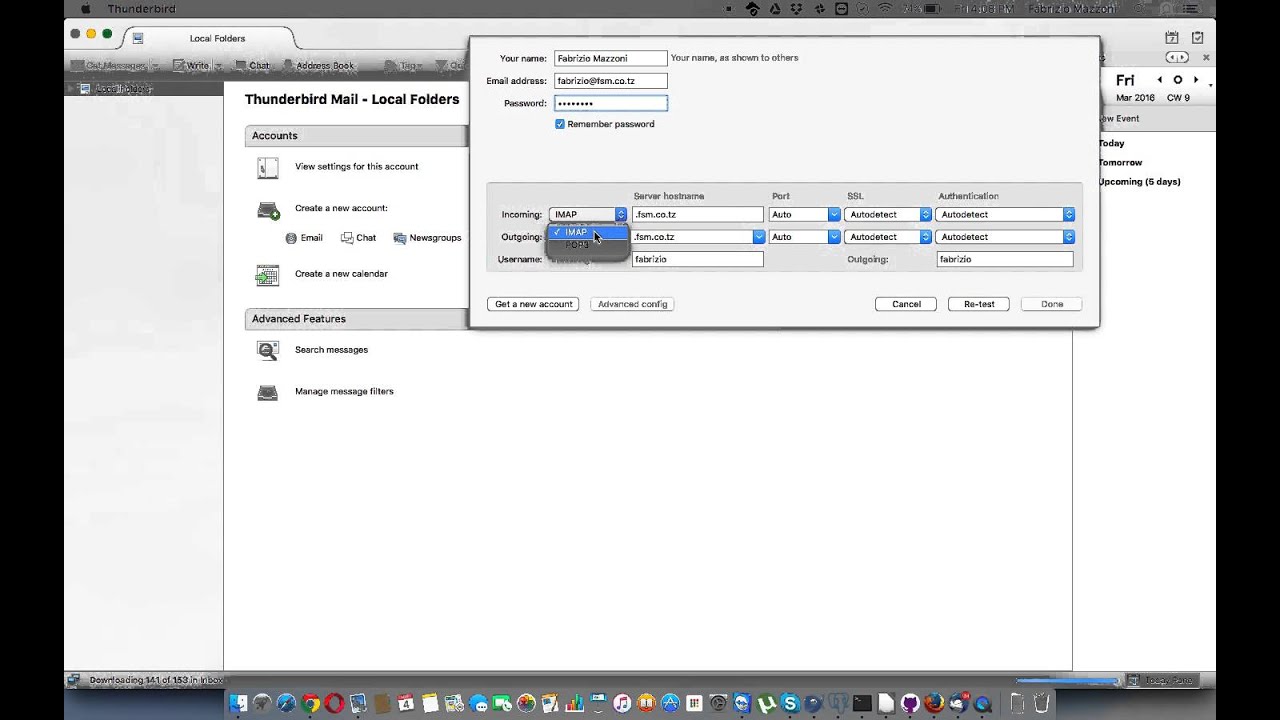
Task: Open Manage message filters
Action: (x=344, y=392)
